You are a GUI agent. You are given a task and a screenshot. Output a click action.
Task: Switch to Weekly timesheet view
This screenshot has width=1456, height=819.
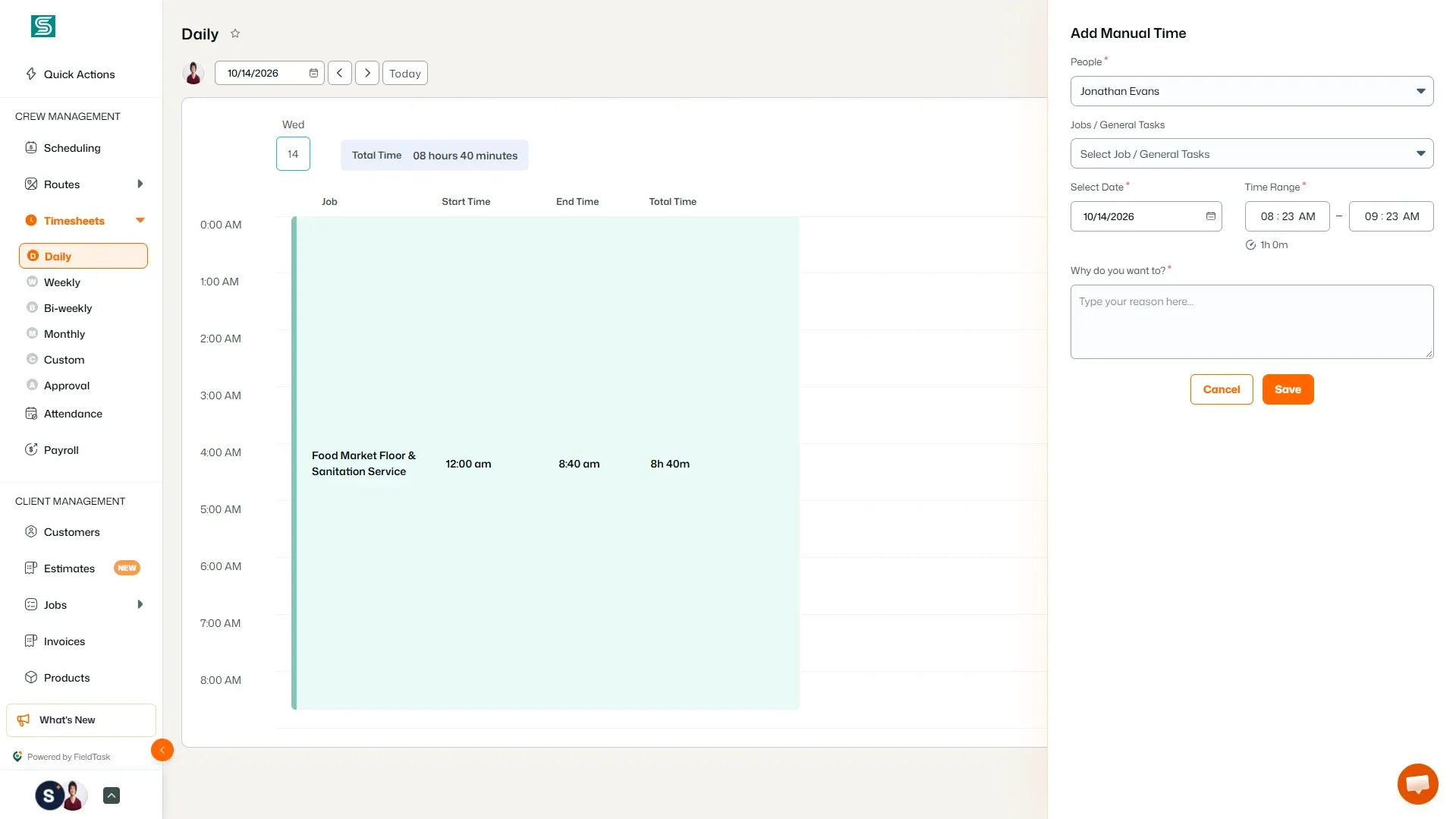62,282
